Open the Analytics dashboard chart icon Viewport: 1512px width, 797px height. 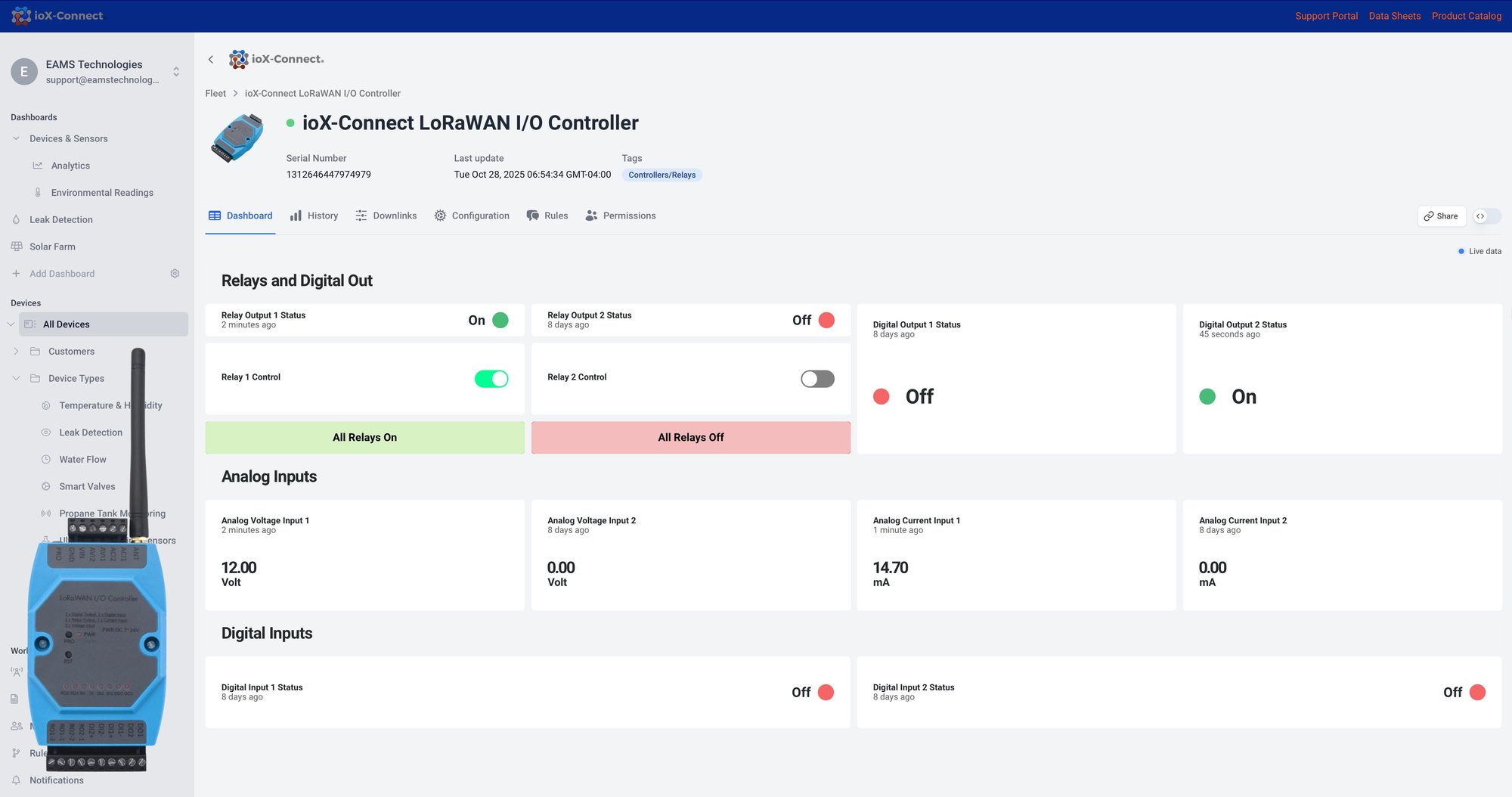(38, 166)
